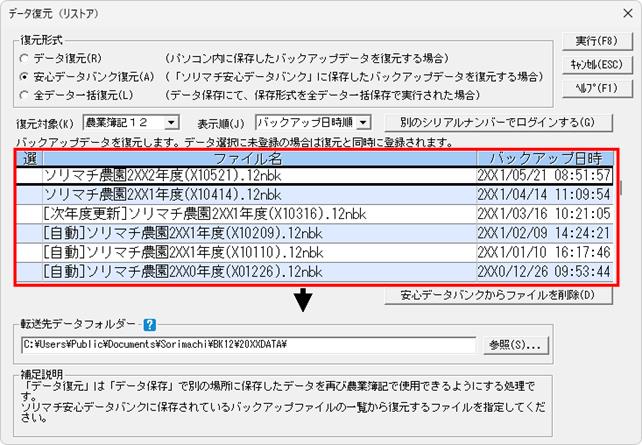Click 別のシリアルナンバーでログインする(G) button
The image size is (642, 445).
click(x=498, y=122)
